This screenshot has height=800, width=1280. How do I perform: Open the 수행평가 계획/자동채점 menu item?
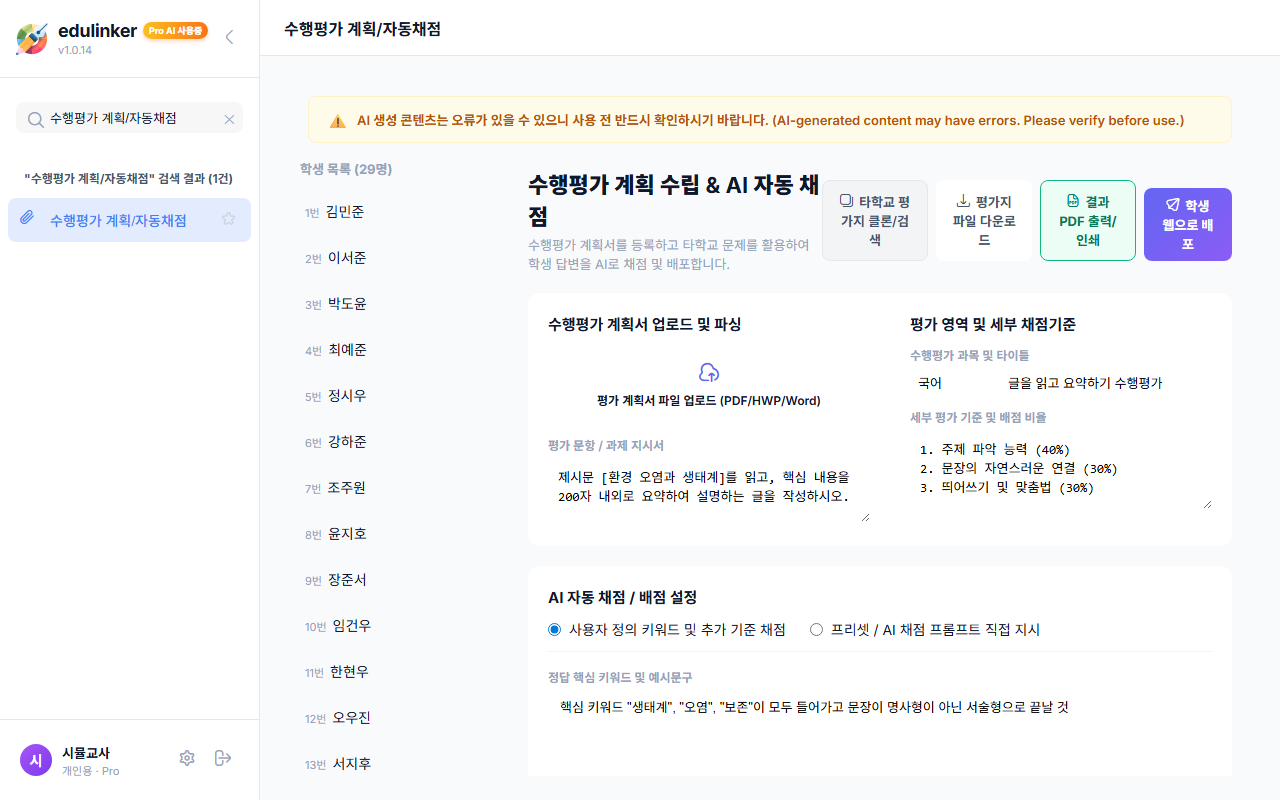(x=129, y=220)
